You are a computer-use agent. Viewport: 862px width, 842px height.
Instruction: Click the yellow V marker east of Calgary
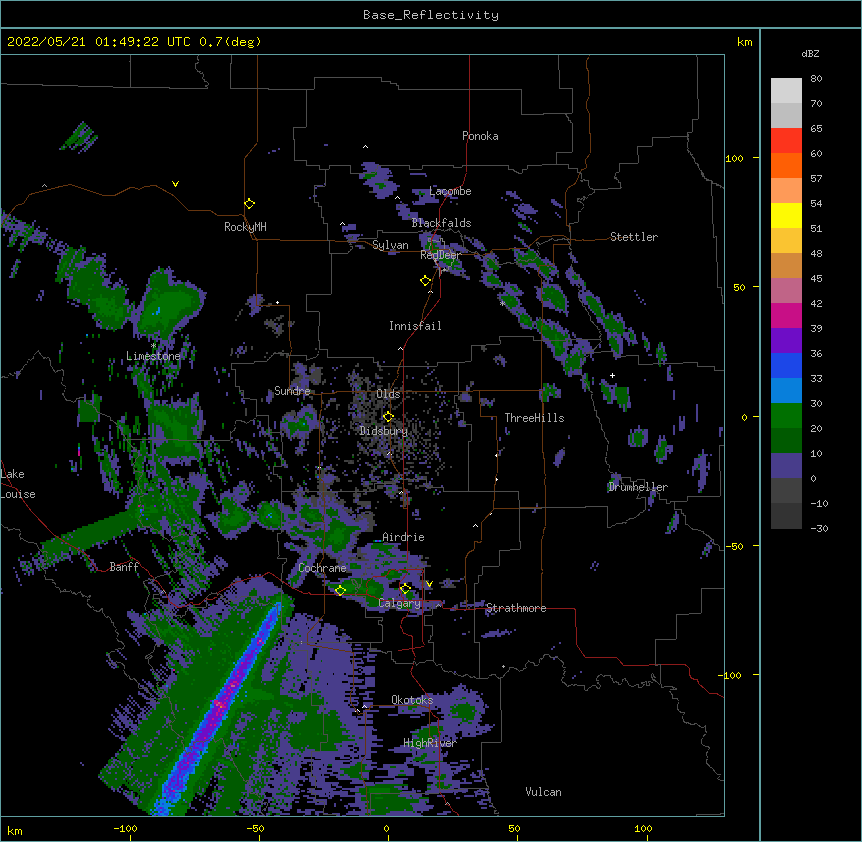[x=429, y=584]
